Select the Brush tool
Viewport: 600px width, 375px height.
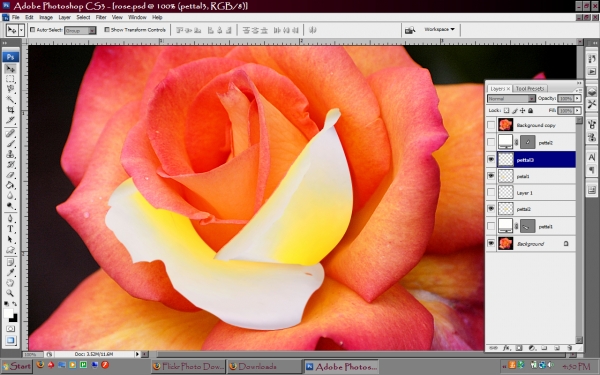10,144
